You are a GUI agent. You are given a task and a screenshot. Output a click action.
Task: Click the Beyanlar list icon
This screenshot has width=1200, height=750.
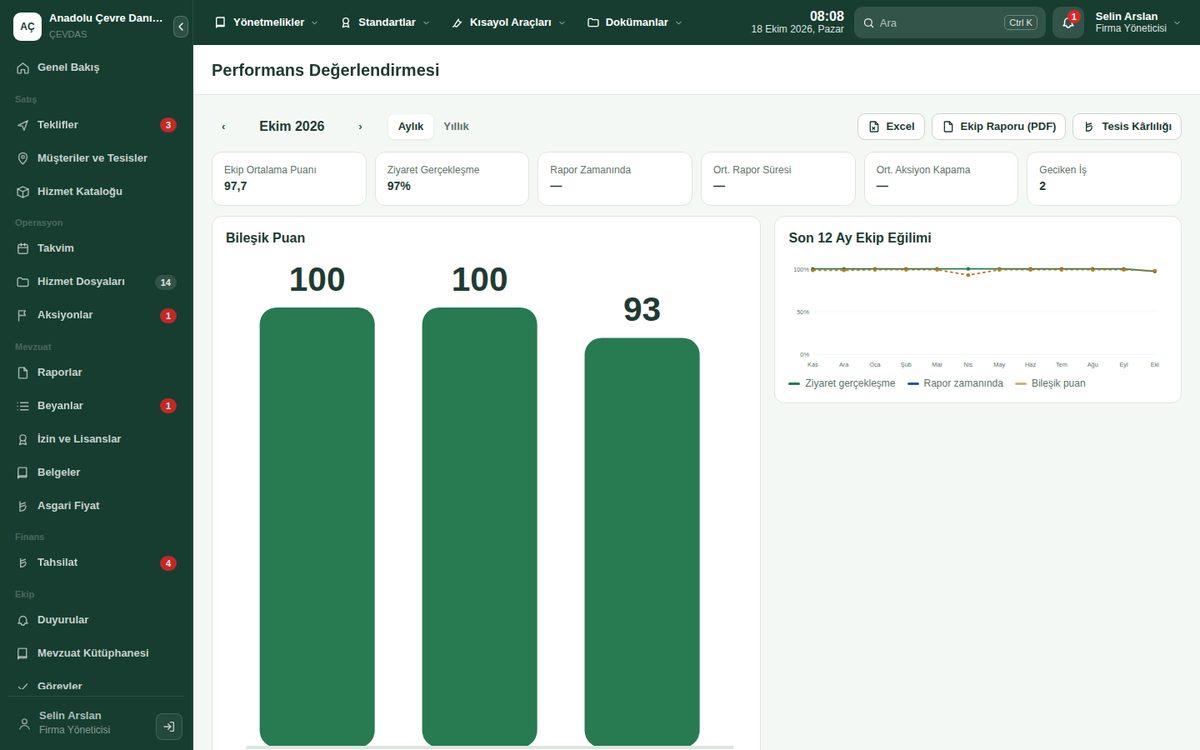pyautogui.click(x=23, y=406)
